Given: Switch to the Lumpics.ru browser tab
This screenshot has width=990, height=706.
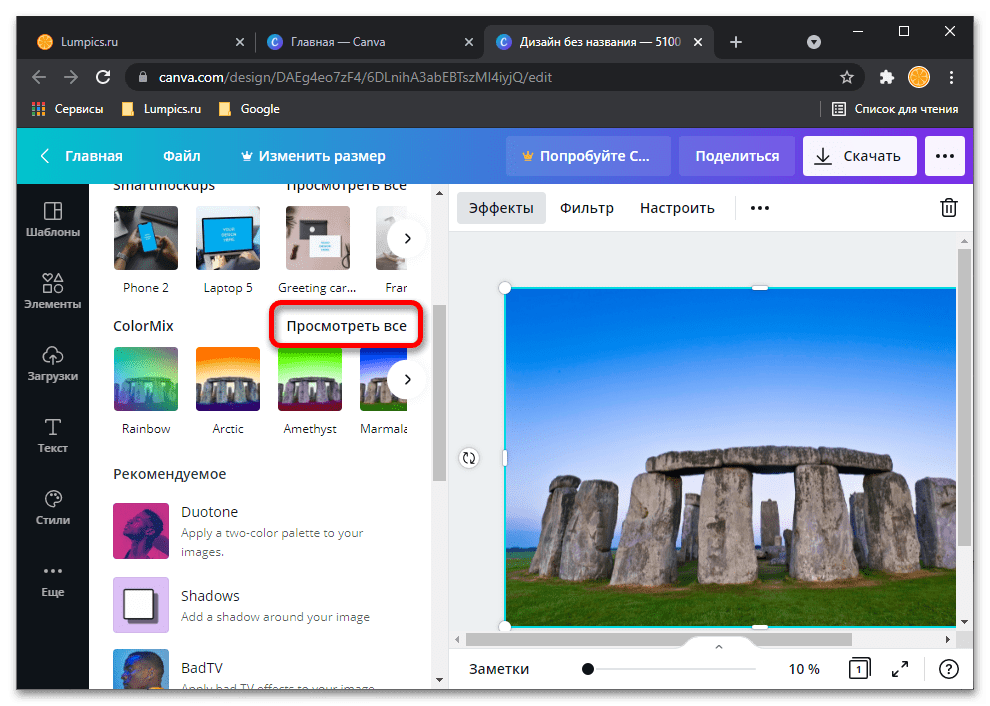Looking at the screenshot, I should 139,42.
